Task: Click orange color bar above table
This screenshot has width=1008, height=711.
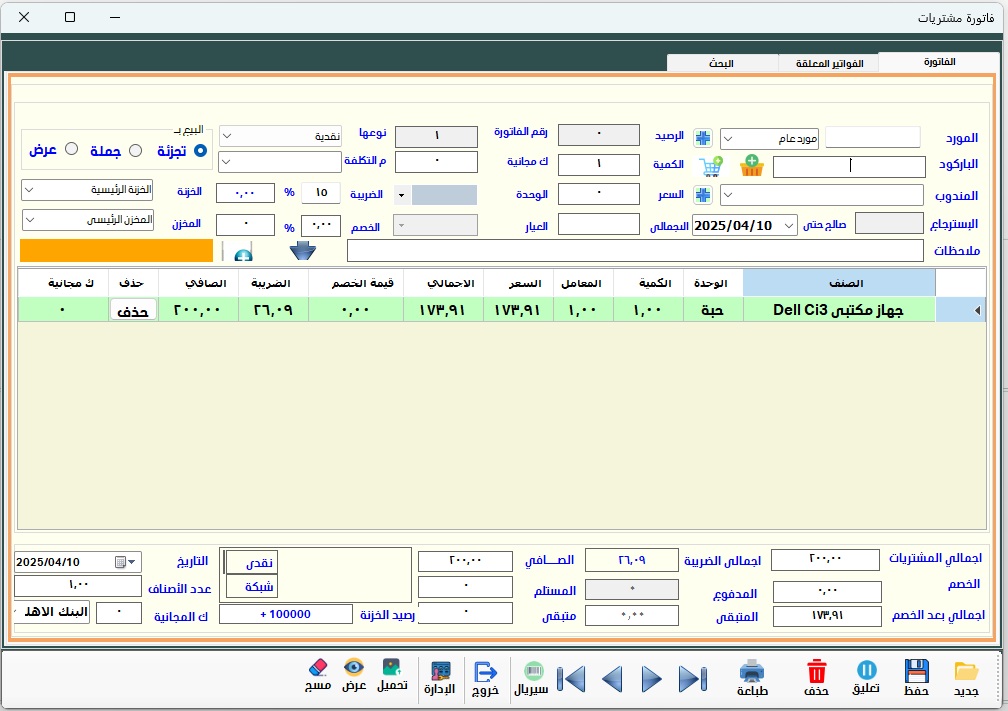Action: click(x=116, y=251)
